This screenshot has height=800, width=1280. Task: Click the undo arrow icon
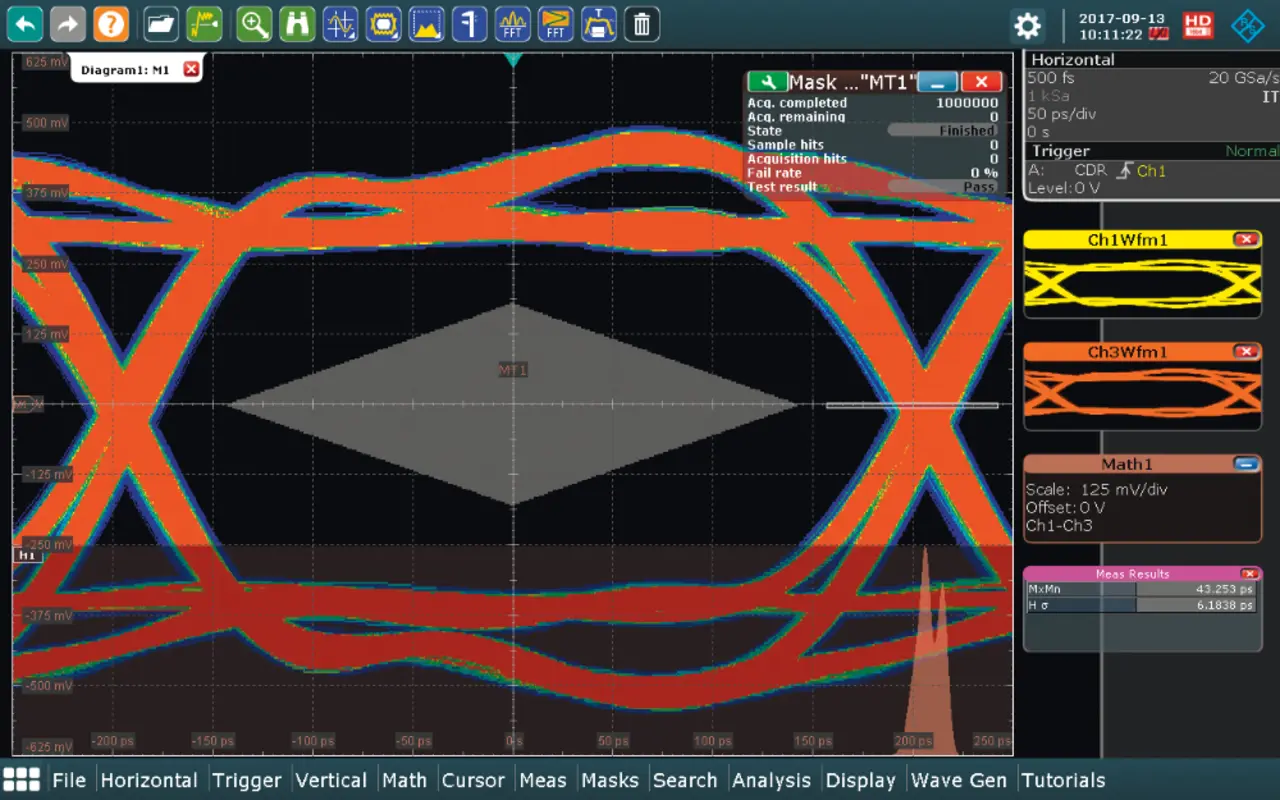[25, 24]
